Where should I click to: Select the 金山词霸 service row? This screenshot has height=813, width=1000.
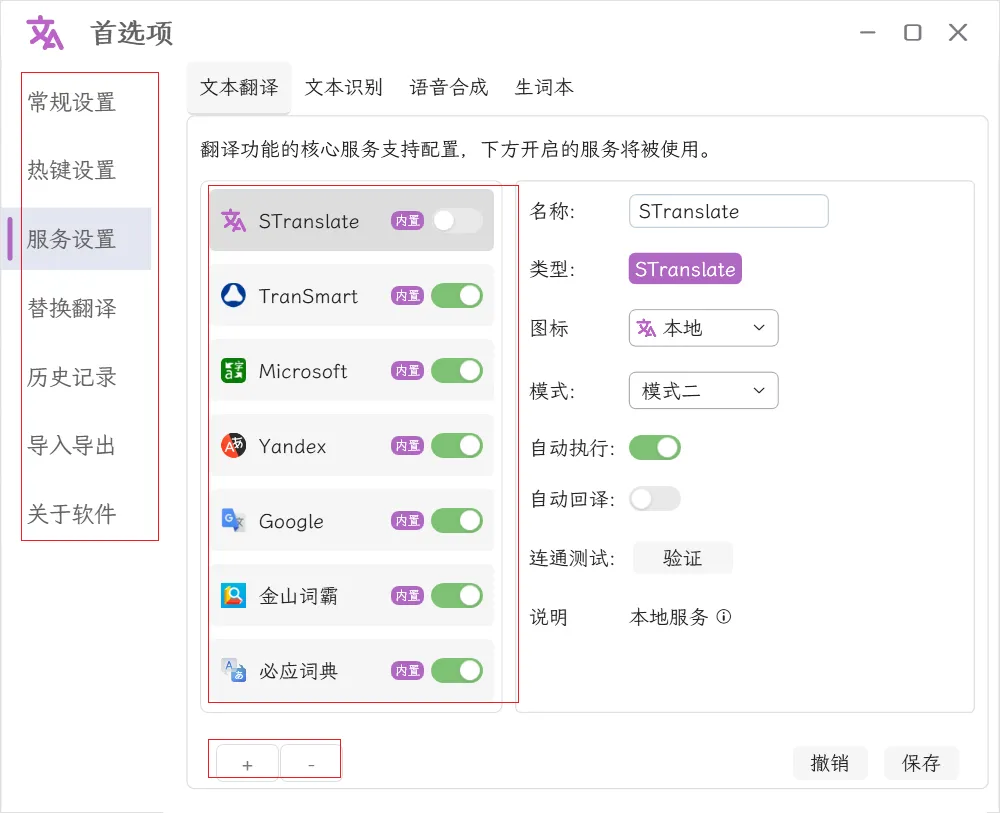click(x=351, y=596)
